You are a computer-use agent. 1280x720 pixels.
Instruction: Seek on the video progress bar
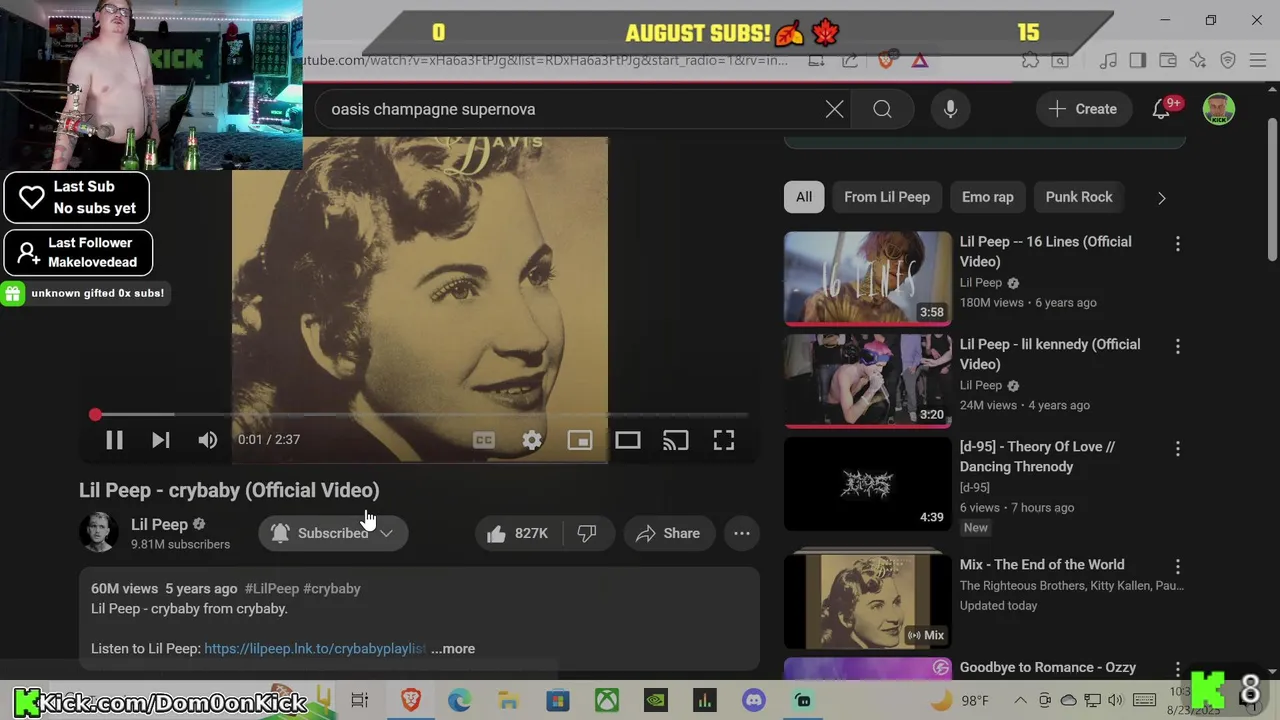420,414
